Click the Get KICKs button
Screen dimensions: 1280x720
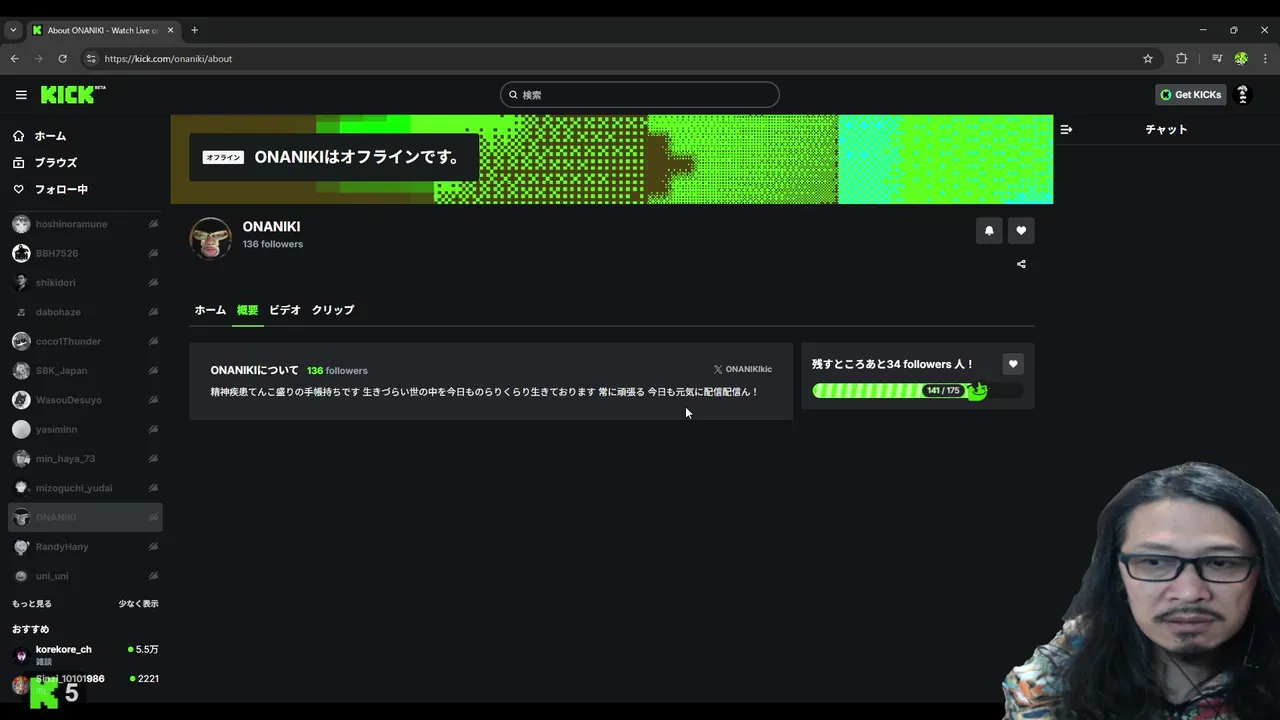click(x=1191, y=95)
